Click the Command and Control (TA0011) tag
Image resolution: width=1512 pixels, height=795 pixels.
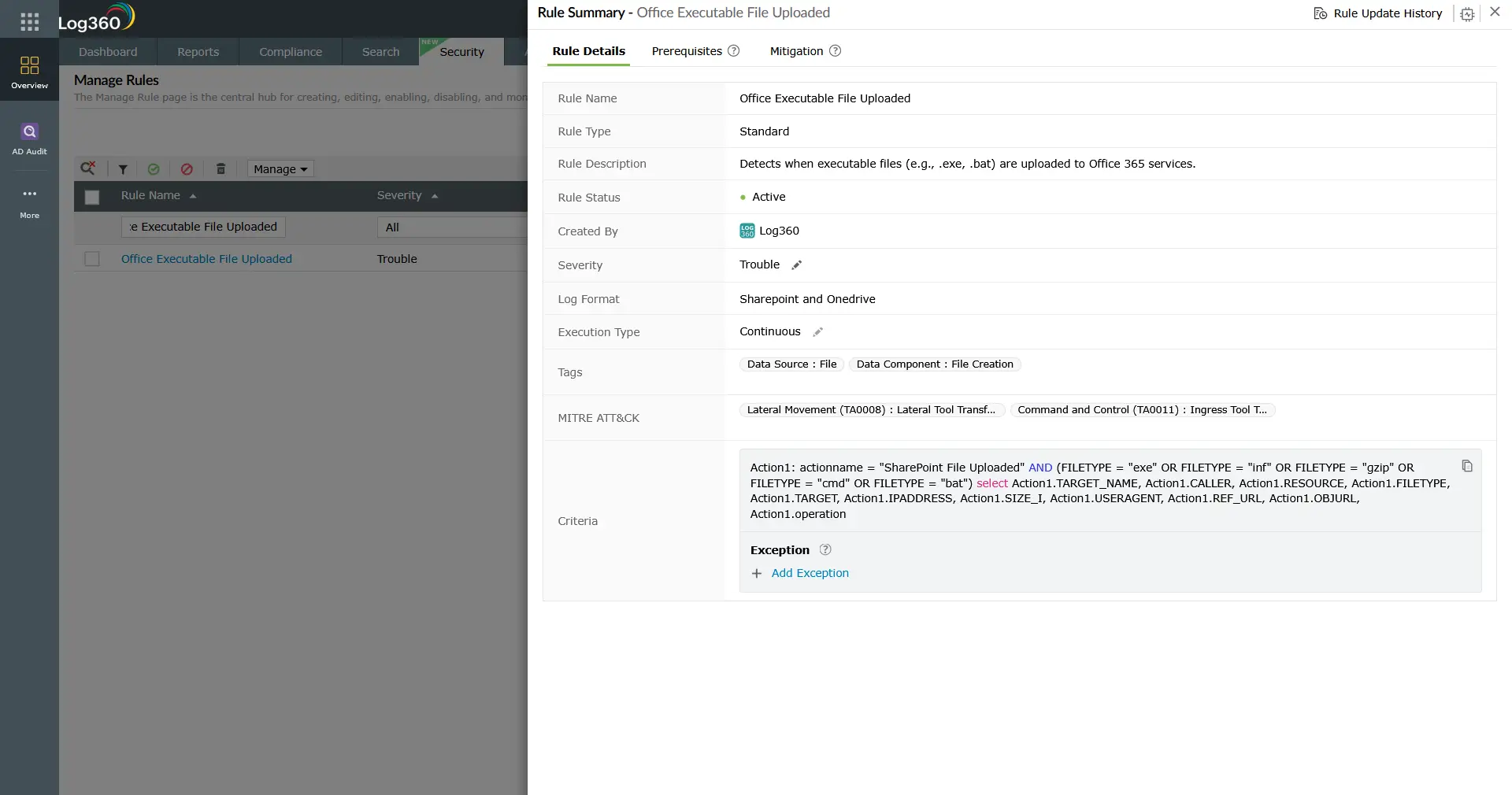coord(1143,410)
